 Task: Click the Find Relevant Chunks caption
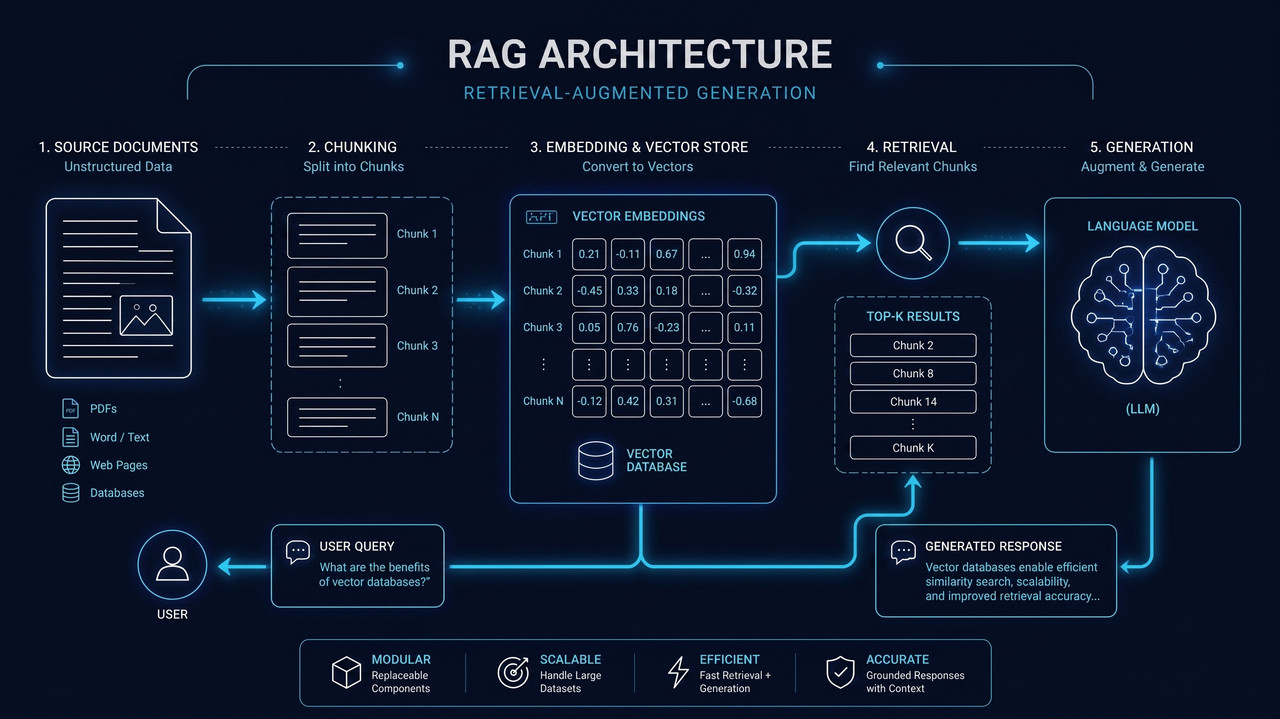click(913, 166)
